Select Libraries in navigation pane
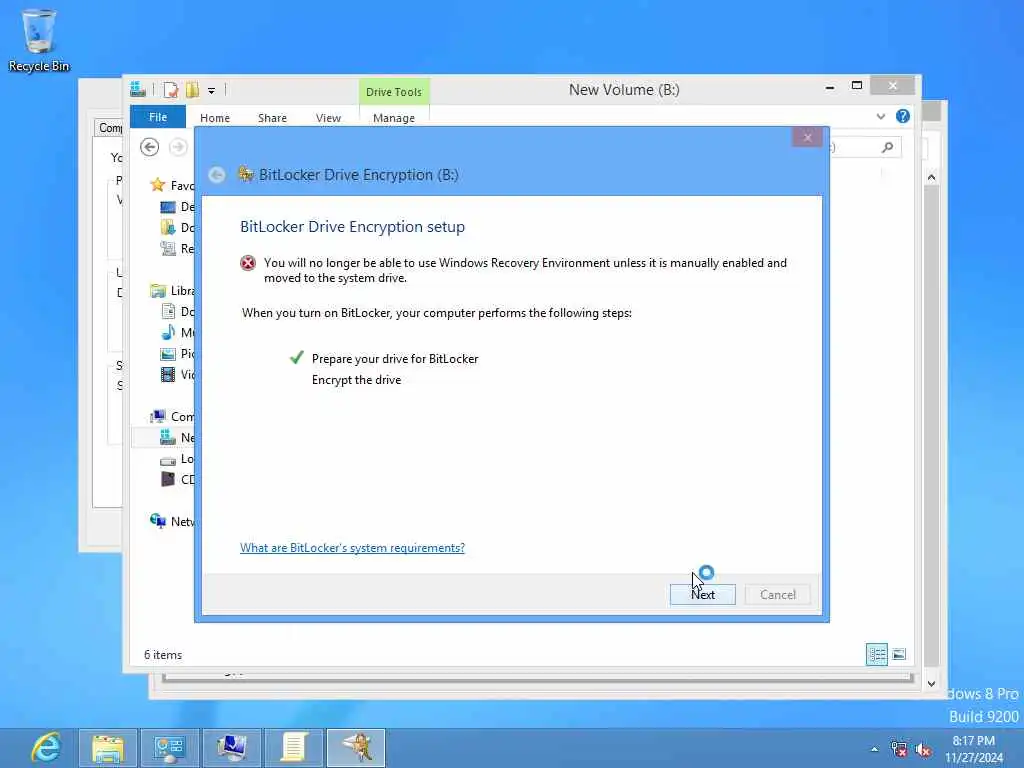 click(172, 291)
